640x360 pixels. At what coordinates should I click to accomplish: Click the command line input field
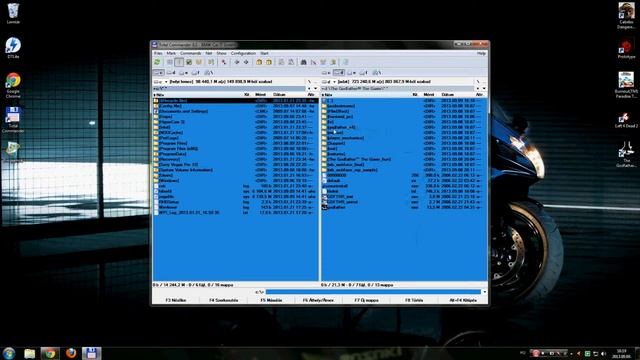click(373, 292)
